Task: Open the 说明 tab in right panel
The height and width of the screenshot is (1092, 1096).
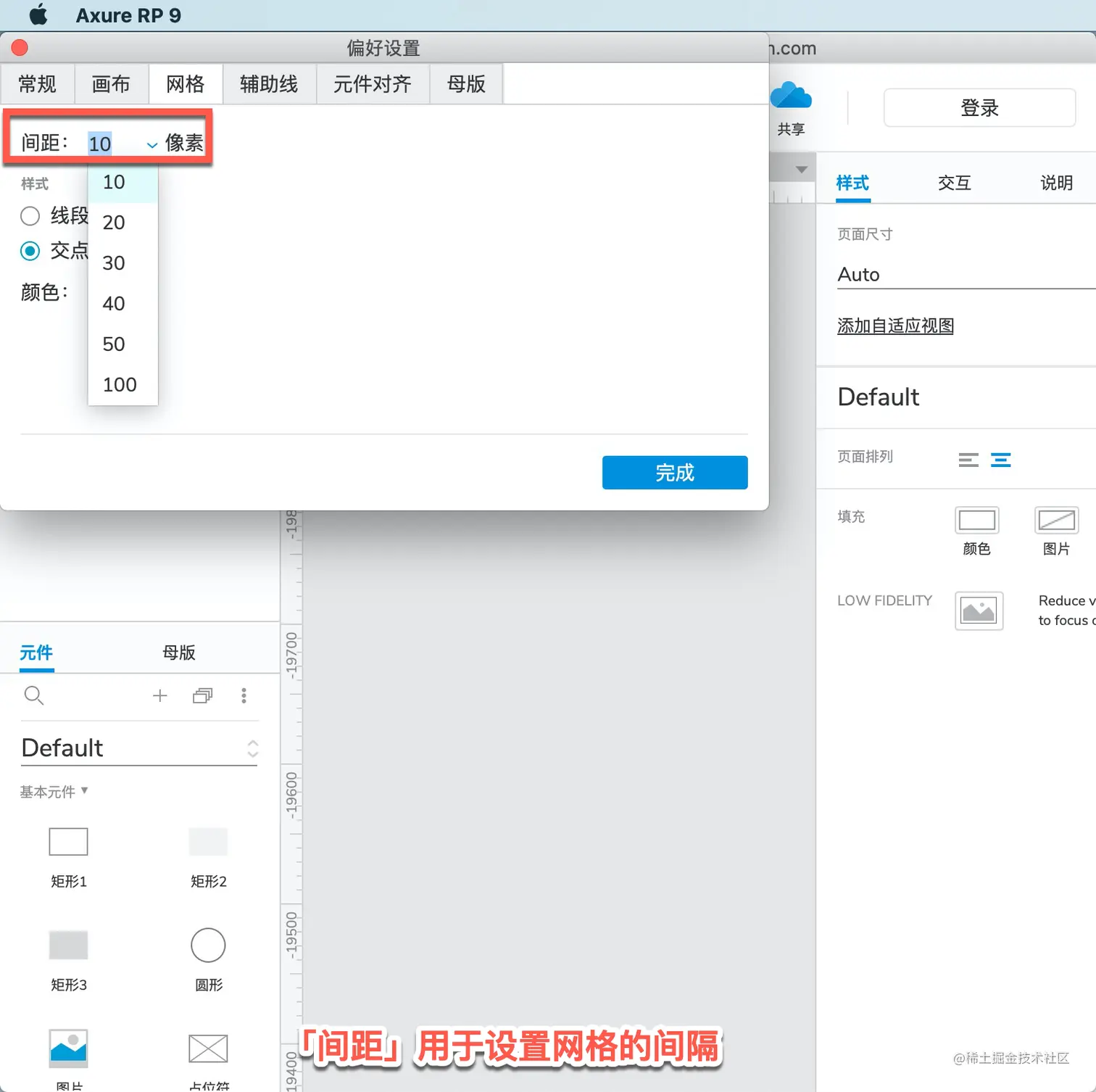Action: pos(1056,183)
